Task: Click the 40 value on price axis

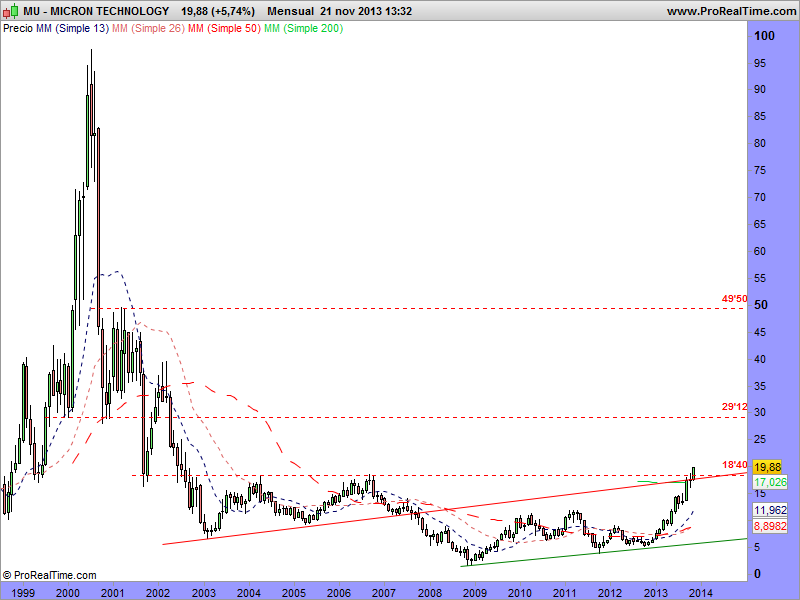Action: [760, 359]
